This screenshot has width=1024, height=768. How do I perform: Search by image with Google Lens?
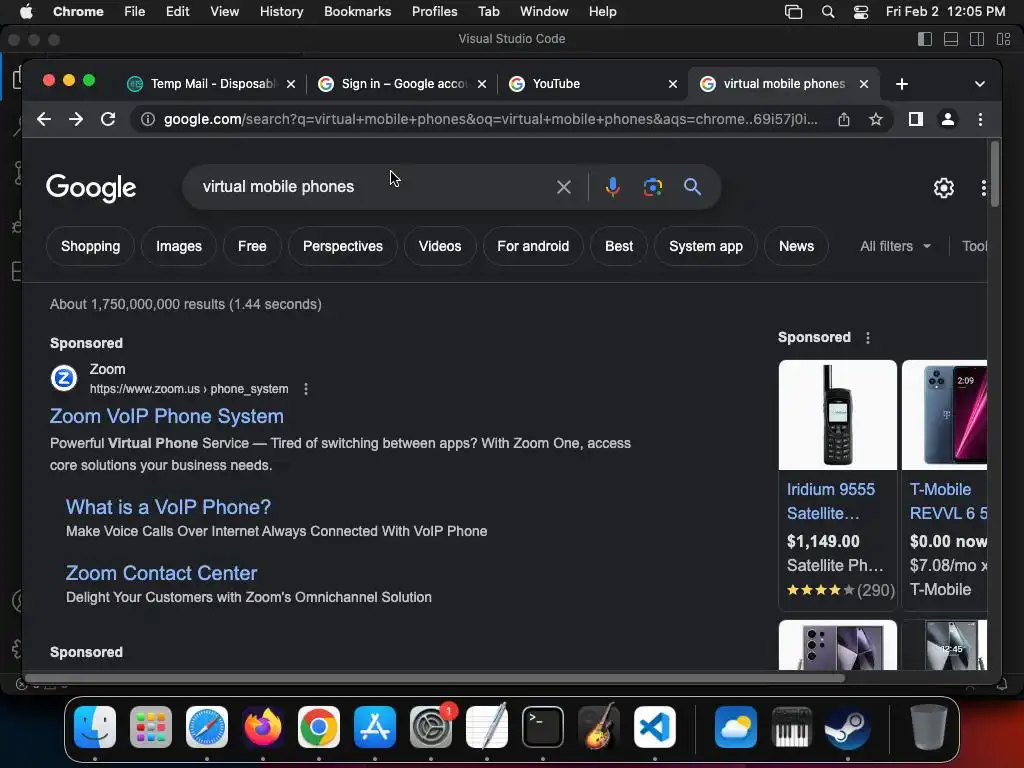(652, 187)
